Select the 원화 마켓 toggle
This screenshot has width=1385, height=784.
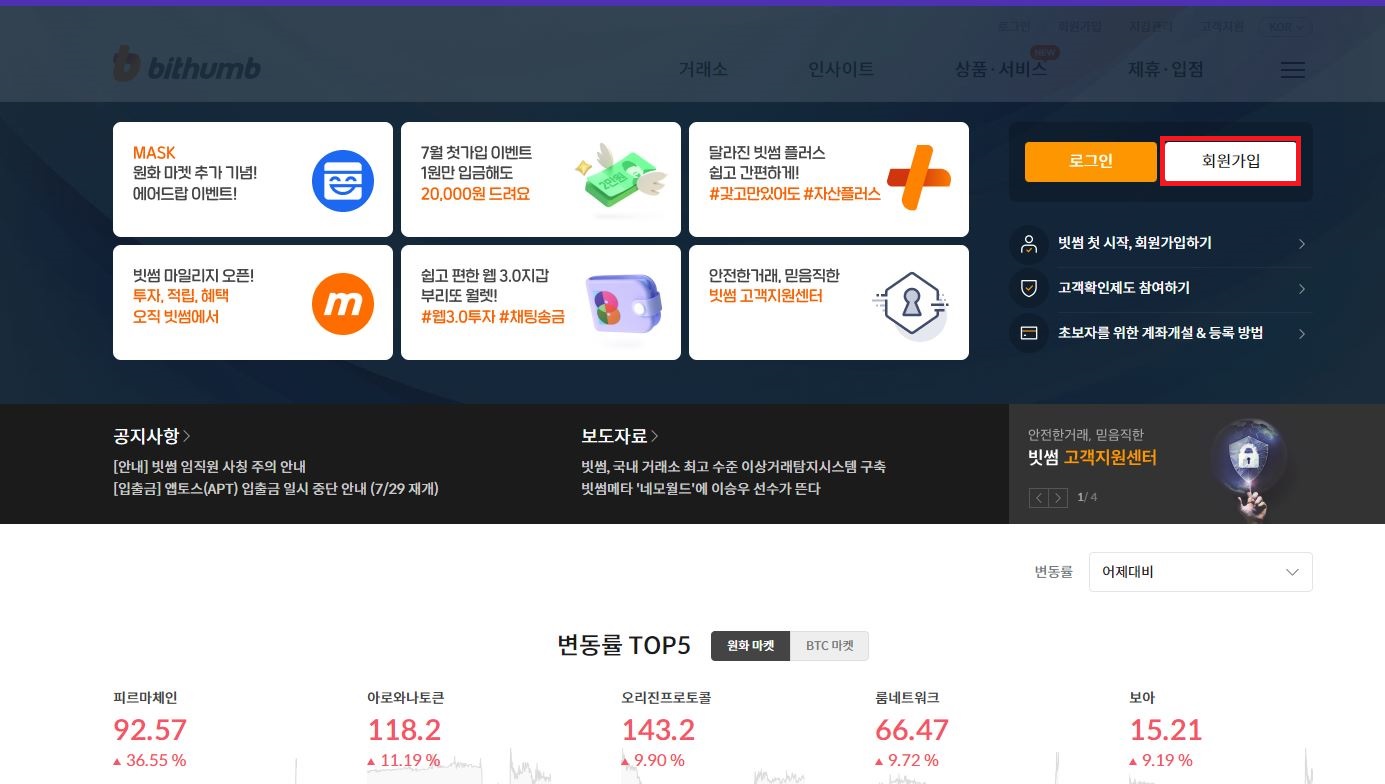pos(750,645)
